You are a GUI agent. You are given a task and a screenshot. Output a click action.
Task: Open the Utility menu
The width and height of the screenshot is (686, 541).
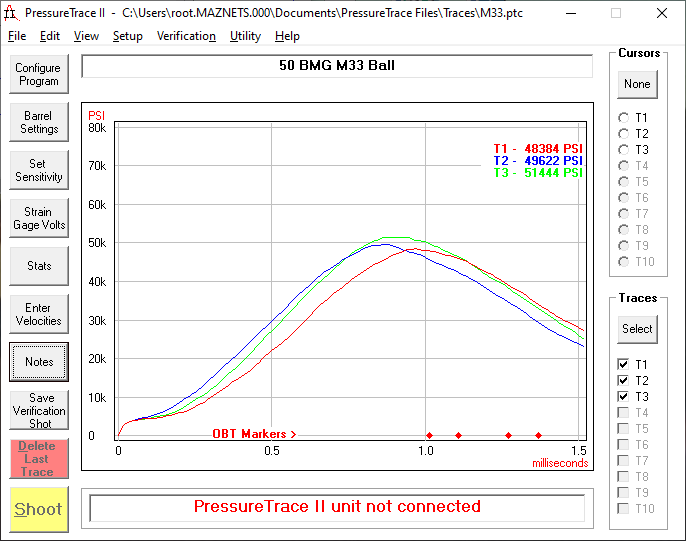(x=245, y=36)
